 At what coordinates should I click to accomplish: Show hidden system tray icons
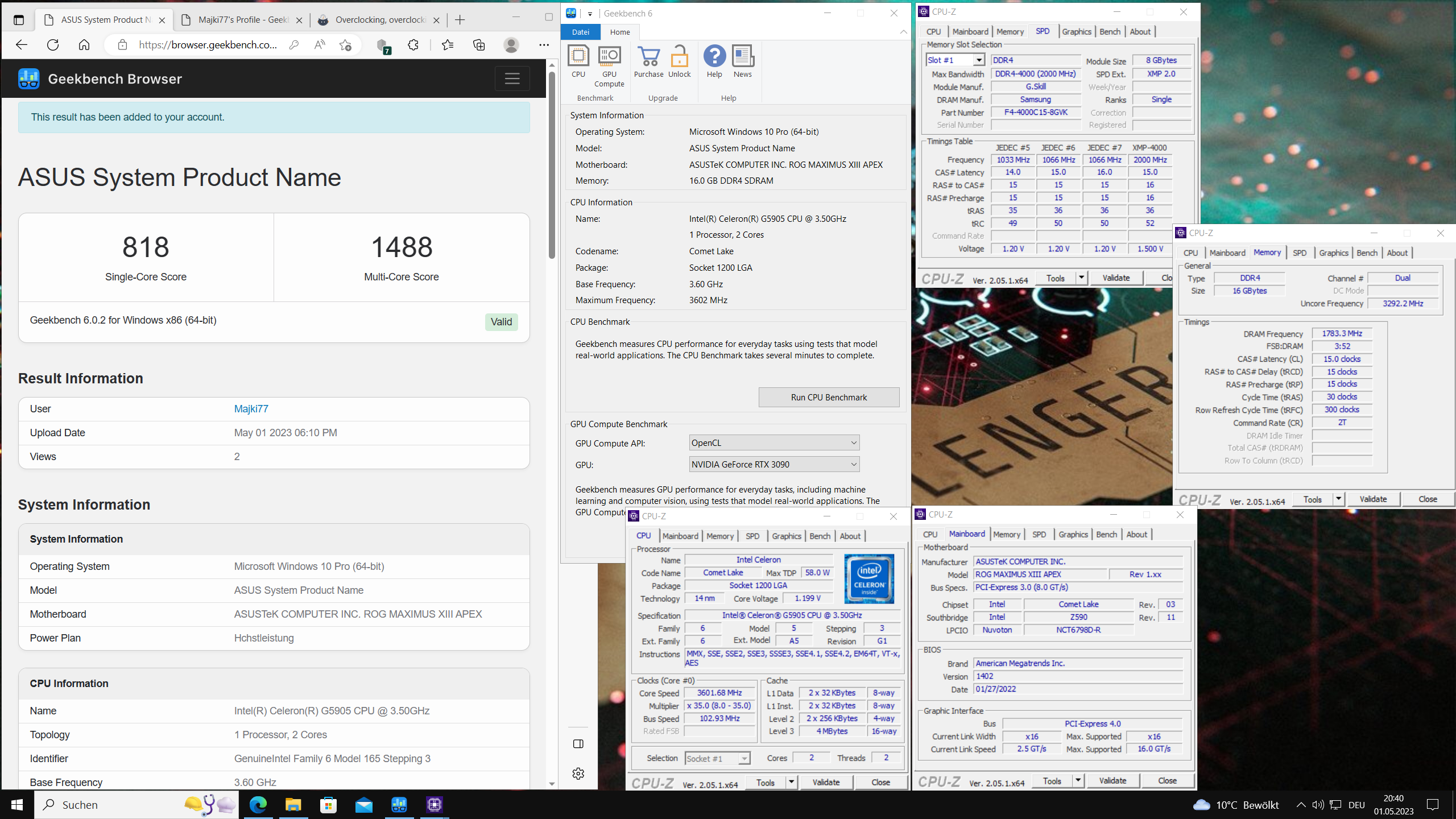coord(1301,805)
